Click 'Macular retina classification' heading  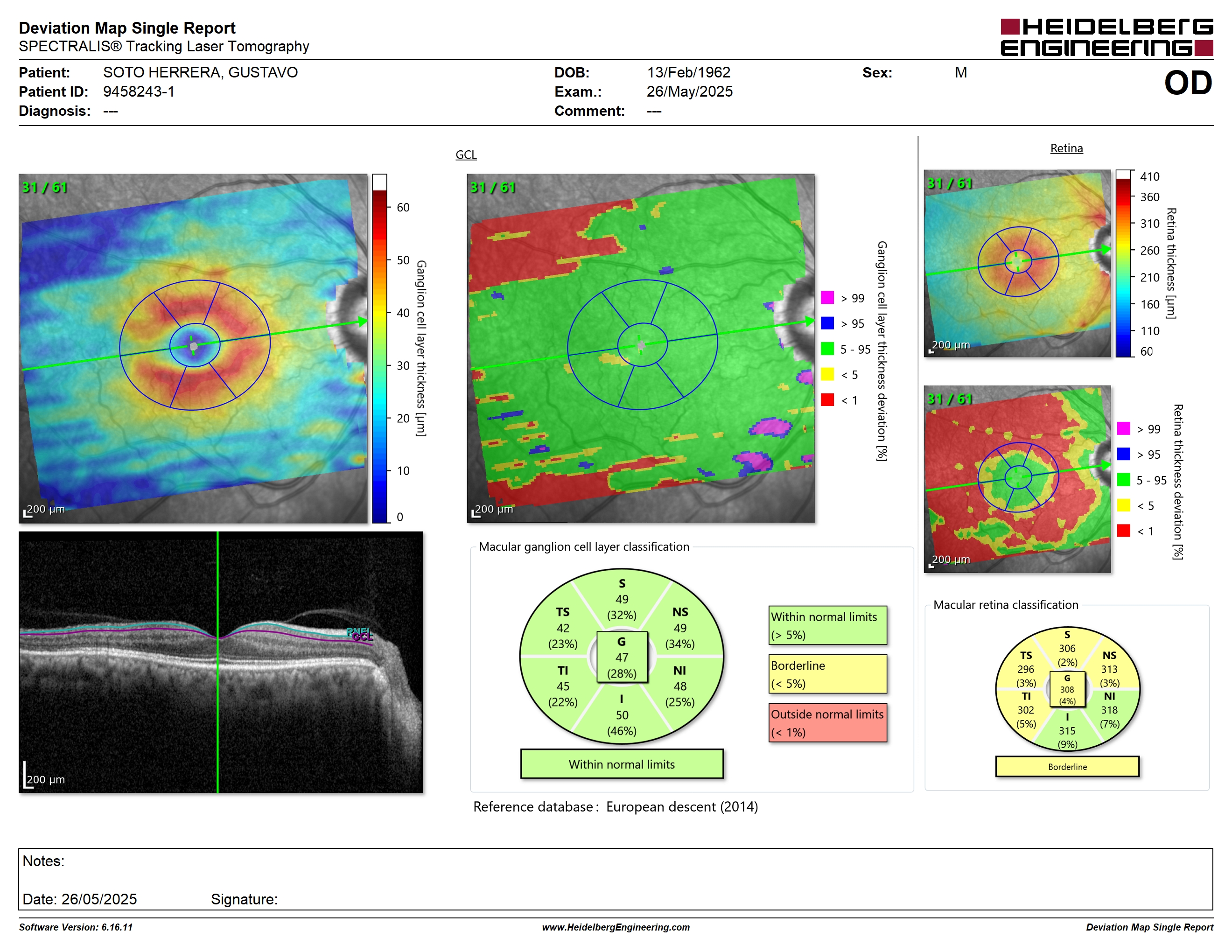(x=1006, y=605)
